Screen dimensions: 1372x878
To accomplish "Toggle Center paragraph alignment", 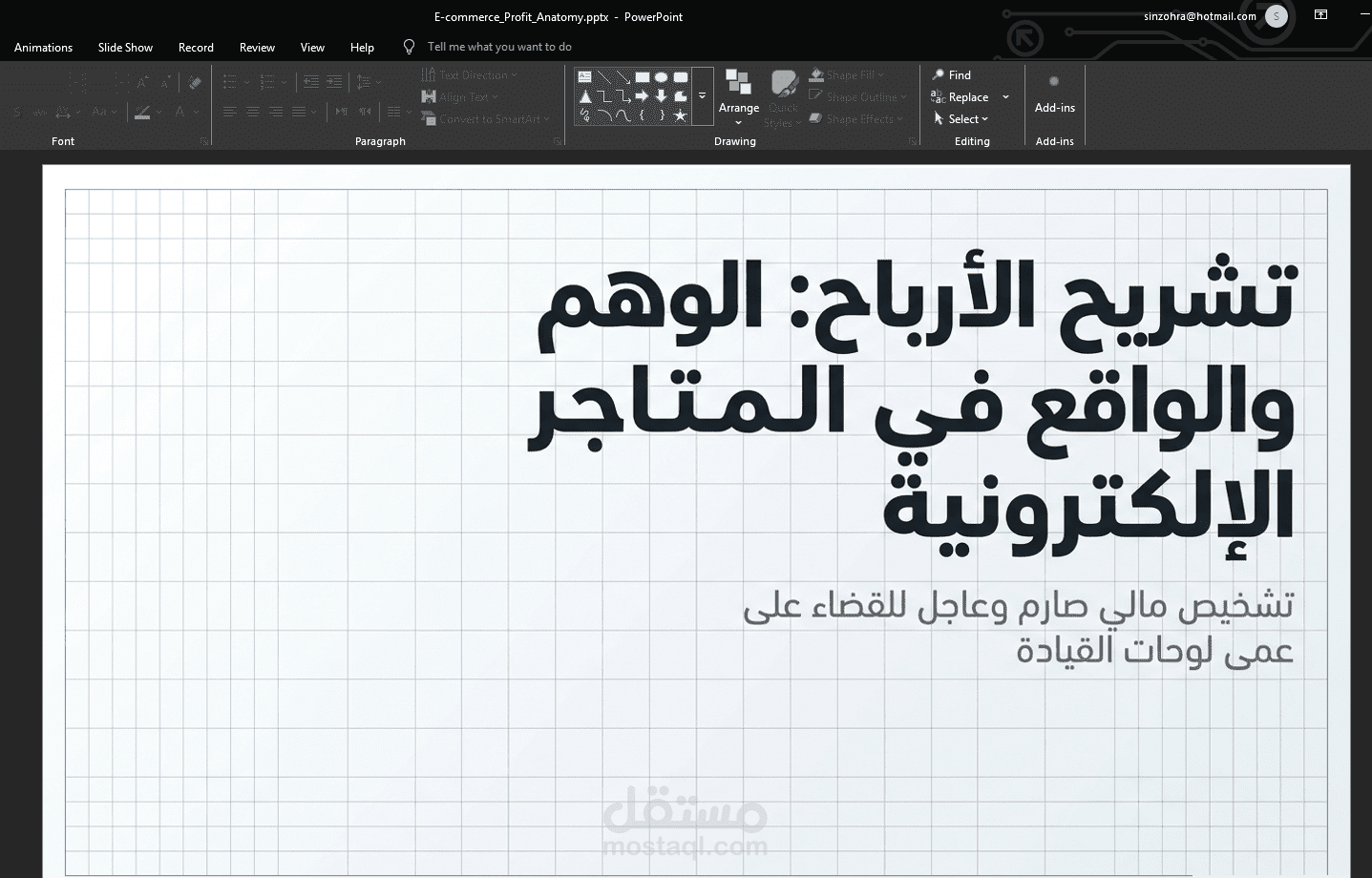I will (x=252, y=112).
